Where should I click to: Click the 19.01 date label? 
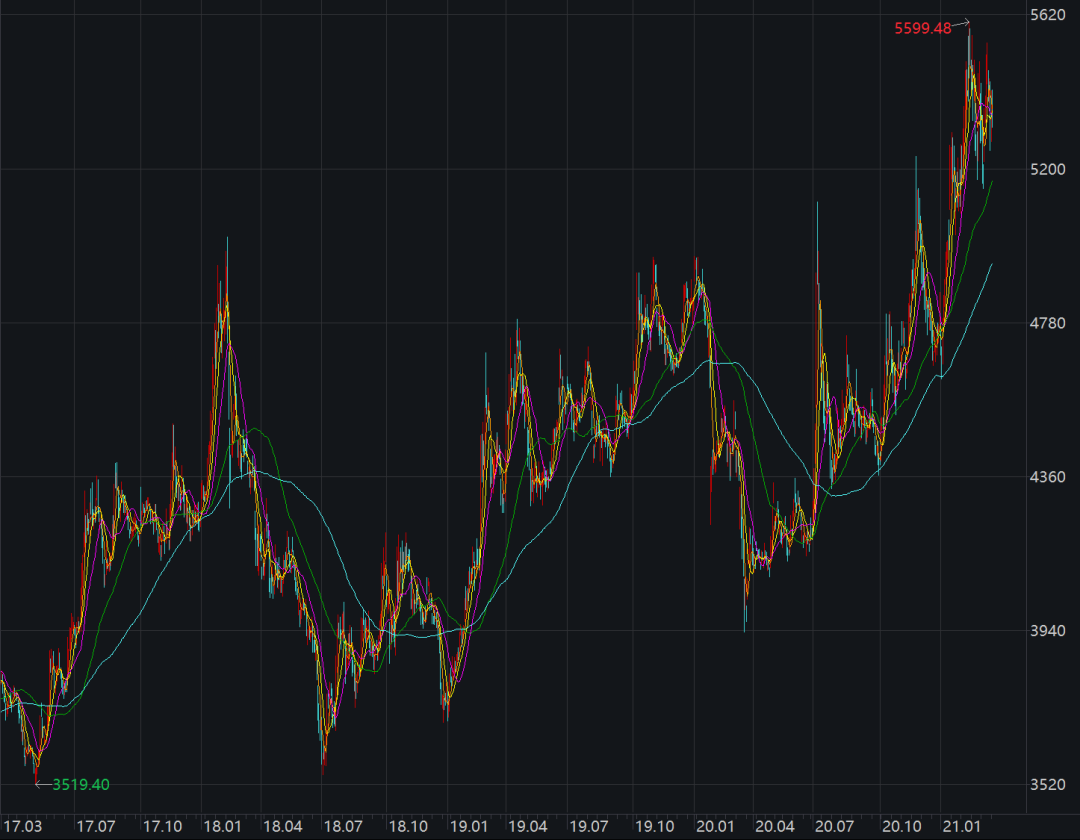pyautogui.click(x=469, y=826)
